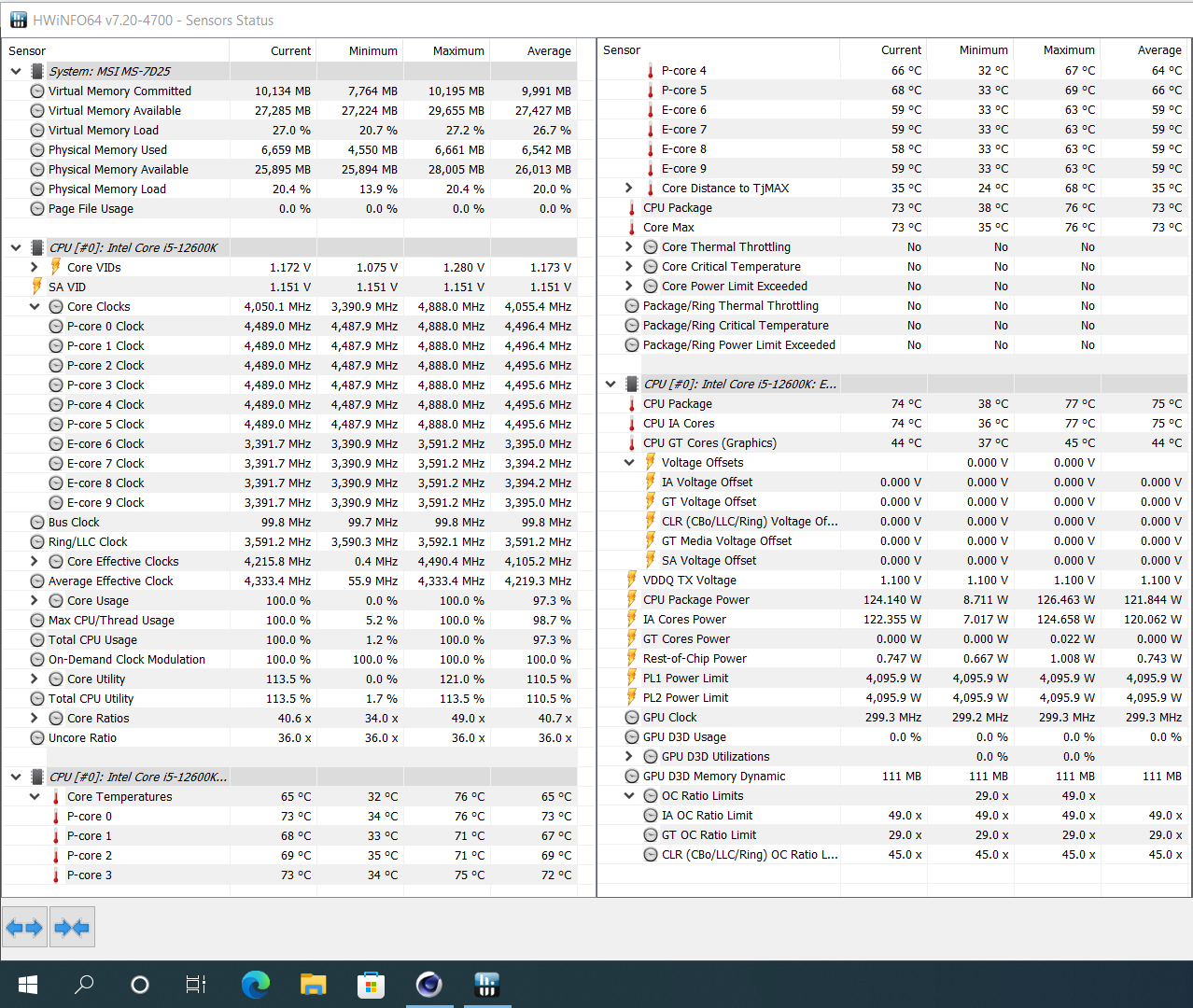
Task: Select the IA OC Ratio Limit row
Action: 892,815
